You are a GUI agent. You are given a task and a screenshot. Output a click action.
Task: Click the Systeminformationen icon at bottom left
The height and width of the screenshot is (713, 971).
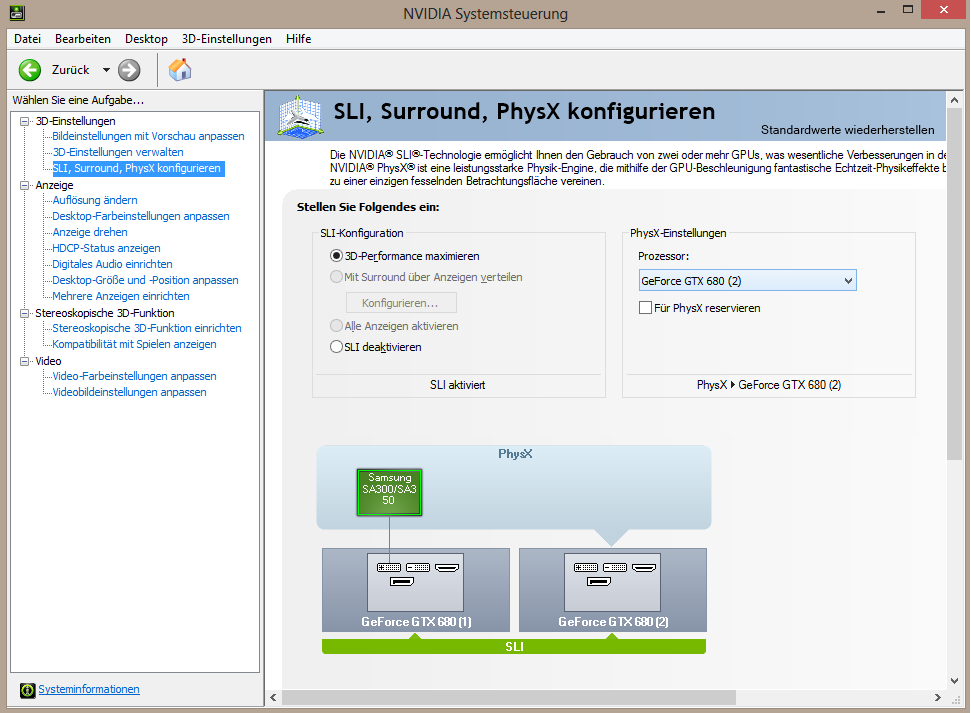27,690
